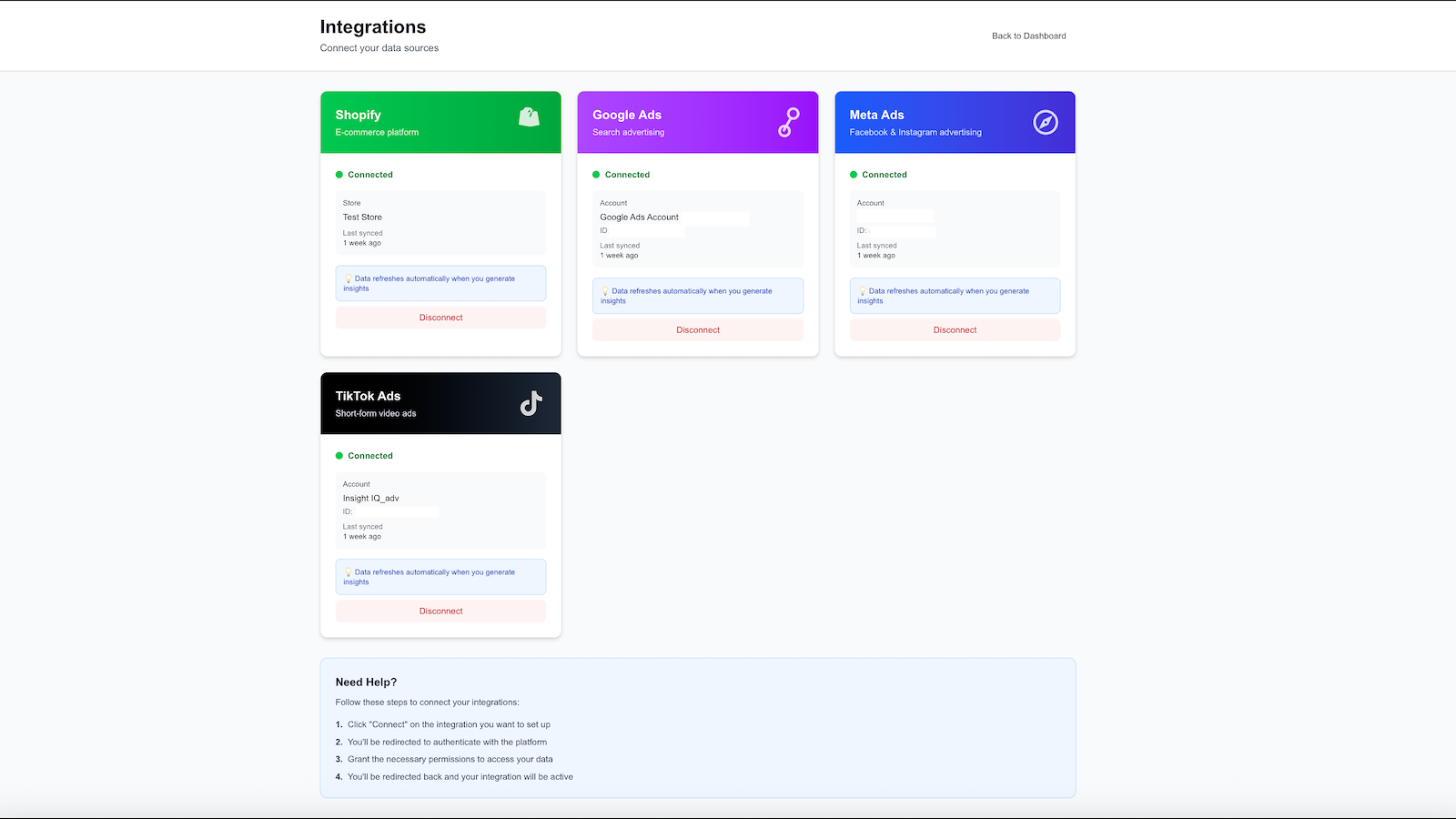Click the Need Help heading
This screenshot has width=1456, height=819.
[365, 682]
